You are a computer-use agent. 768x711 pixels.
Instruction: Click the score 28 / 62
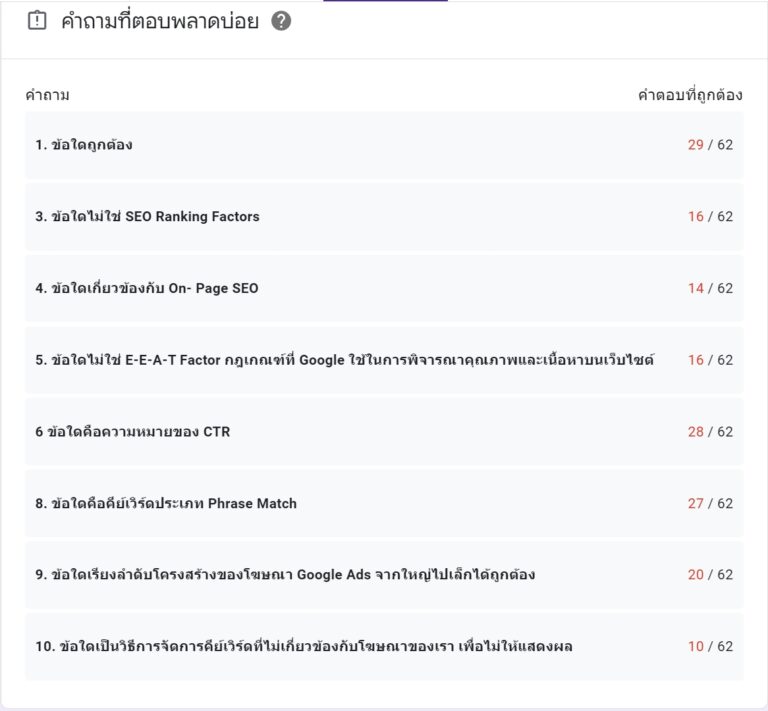[x=710, y=431]
